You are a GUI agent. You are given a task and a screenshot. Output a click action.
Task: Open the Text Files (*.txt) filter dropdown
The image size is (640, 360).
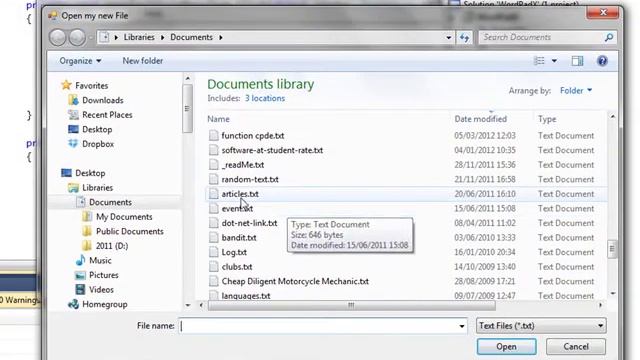(541, 326)
